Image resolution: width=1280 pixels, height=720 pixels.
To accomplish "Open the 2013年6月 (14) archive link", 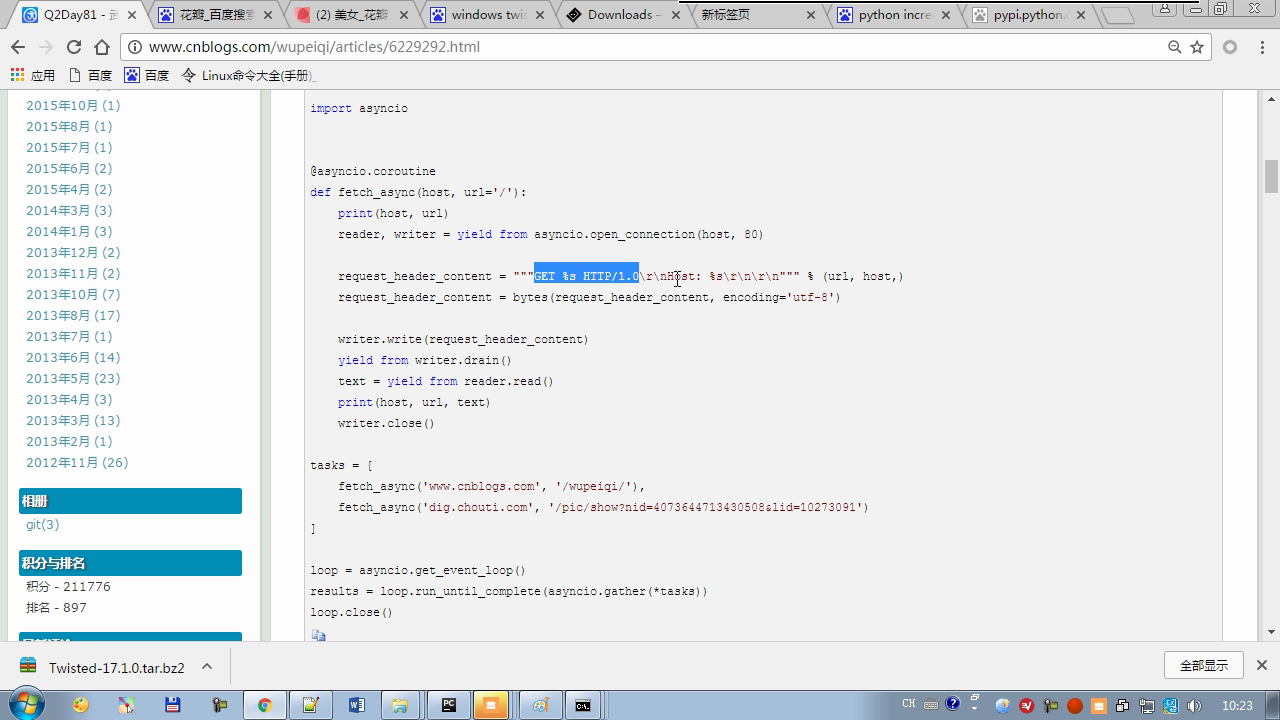I will (73, 357).
